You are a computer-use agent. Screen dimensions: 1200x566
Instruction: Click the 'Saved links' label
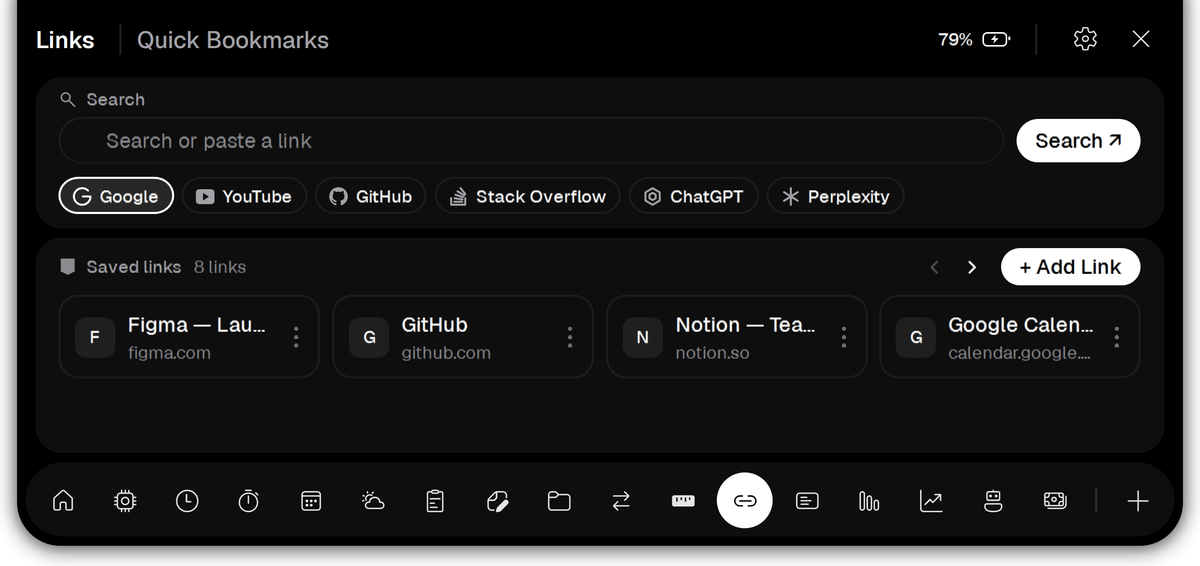pyautogui.click(x=134, y=267)
